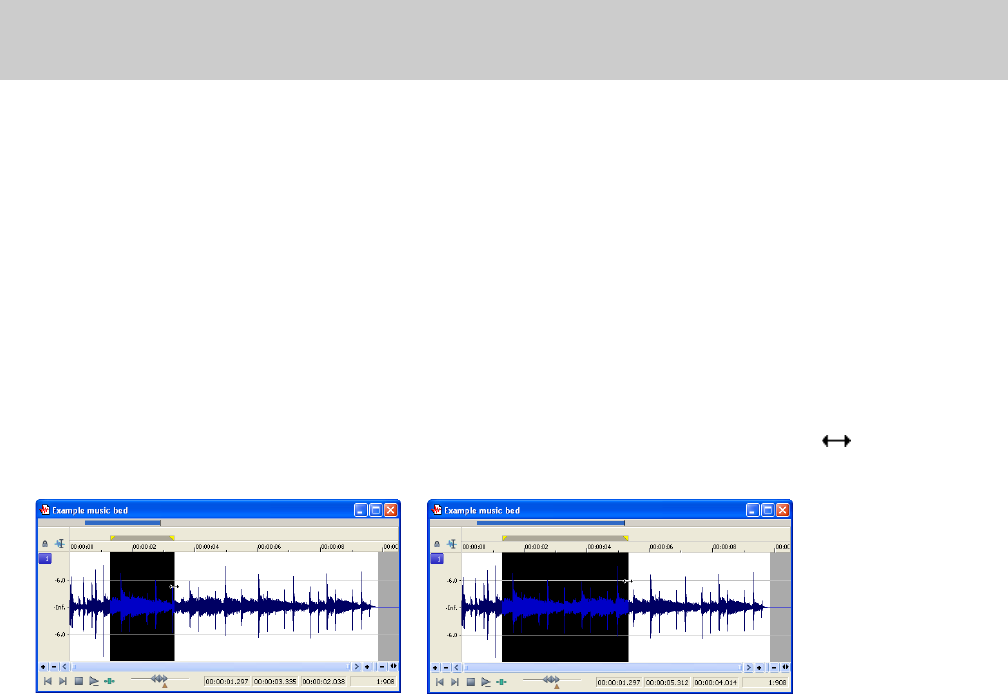Click the level zoom out minus in left window

[x=54, y=666]
